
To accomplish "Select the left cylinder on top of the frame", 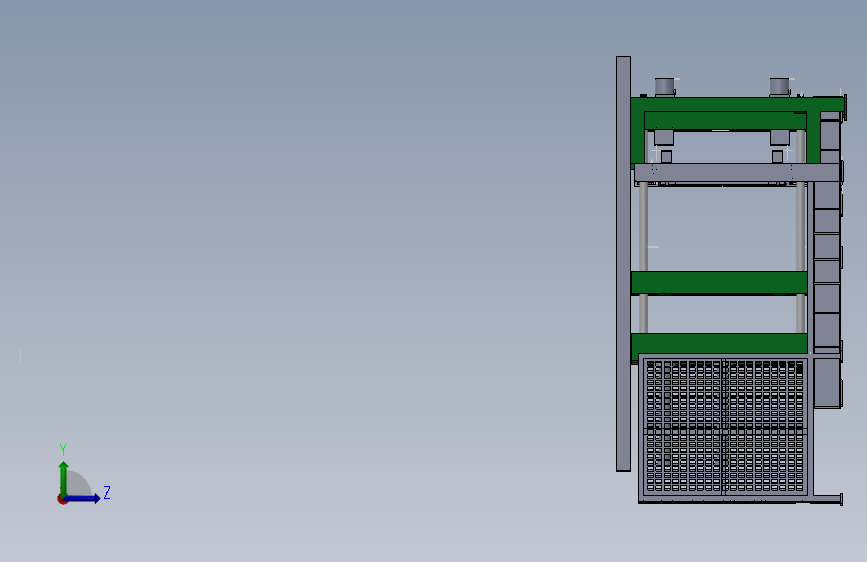I will pyautogui.click(x=665, y=87).
